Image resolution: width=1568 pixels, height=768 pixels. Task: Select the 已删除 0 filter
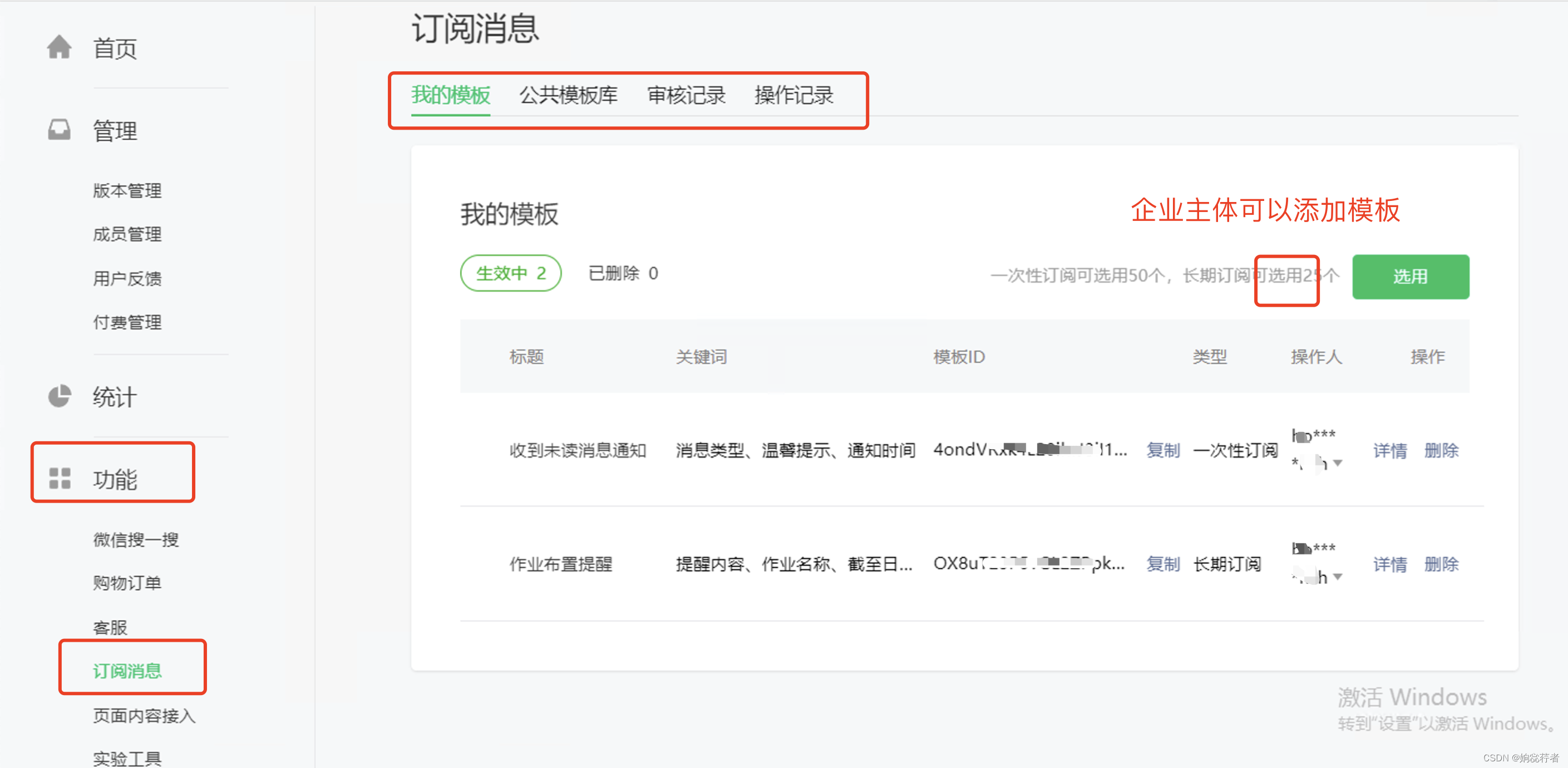[x=623, y=273]
